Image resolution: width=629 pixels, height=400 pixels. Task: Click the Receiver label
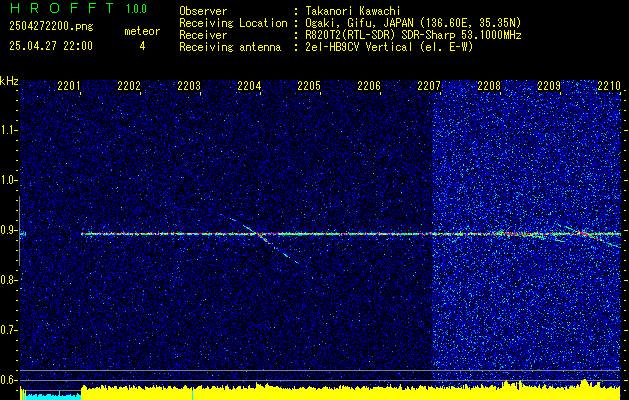point(203,35)
